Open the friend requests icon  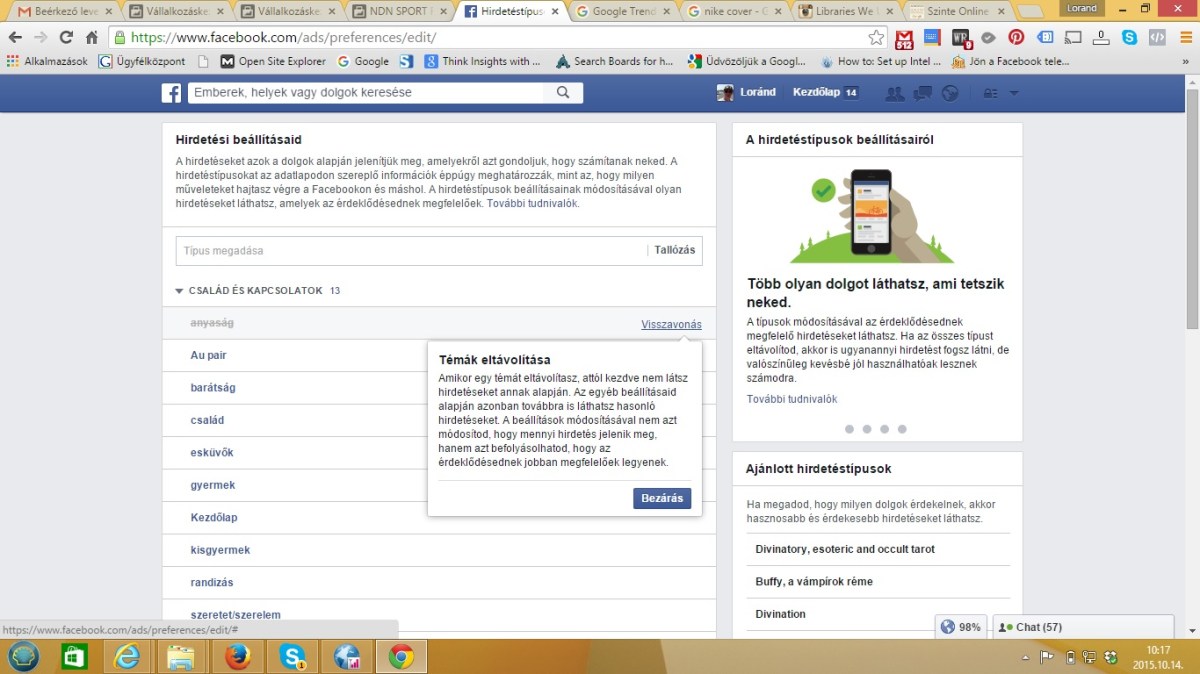(894, 93)
